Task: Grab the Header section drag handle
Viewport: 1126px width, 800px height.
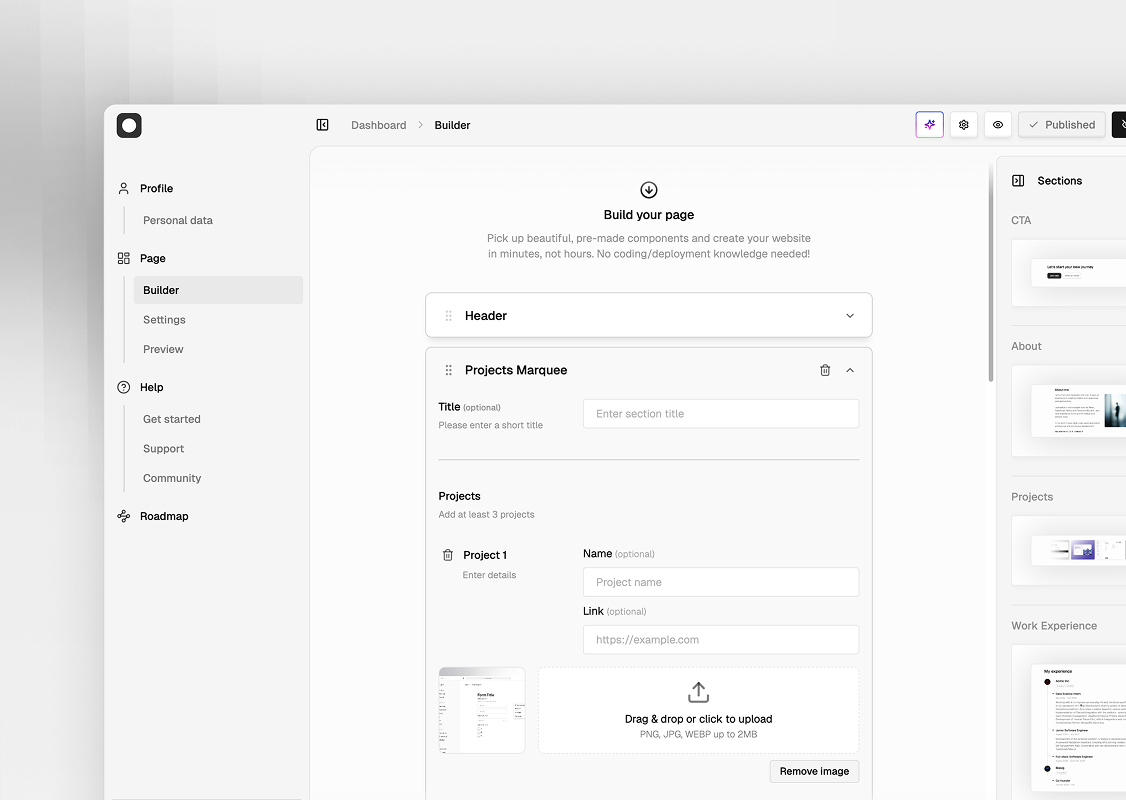Action: pyautogui.click(x=449, y=316)
